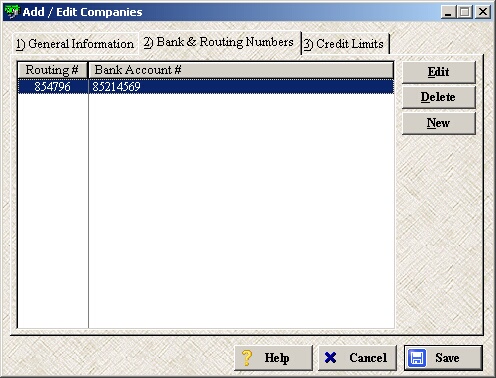Image resolution: width=496 pixels, height=378 pixels.
Task: Click the blue X Cancel icon
Action: click(x=330, y=358)
